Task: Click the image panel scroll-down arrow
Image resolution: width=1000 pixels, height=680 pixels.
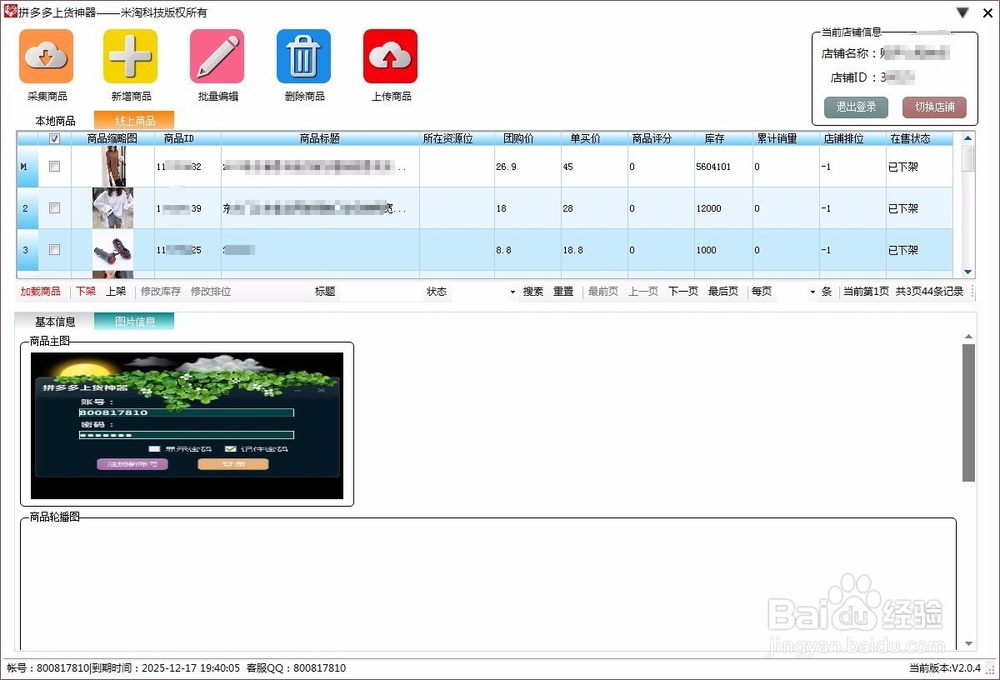Action: (969, 644)
